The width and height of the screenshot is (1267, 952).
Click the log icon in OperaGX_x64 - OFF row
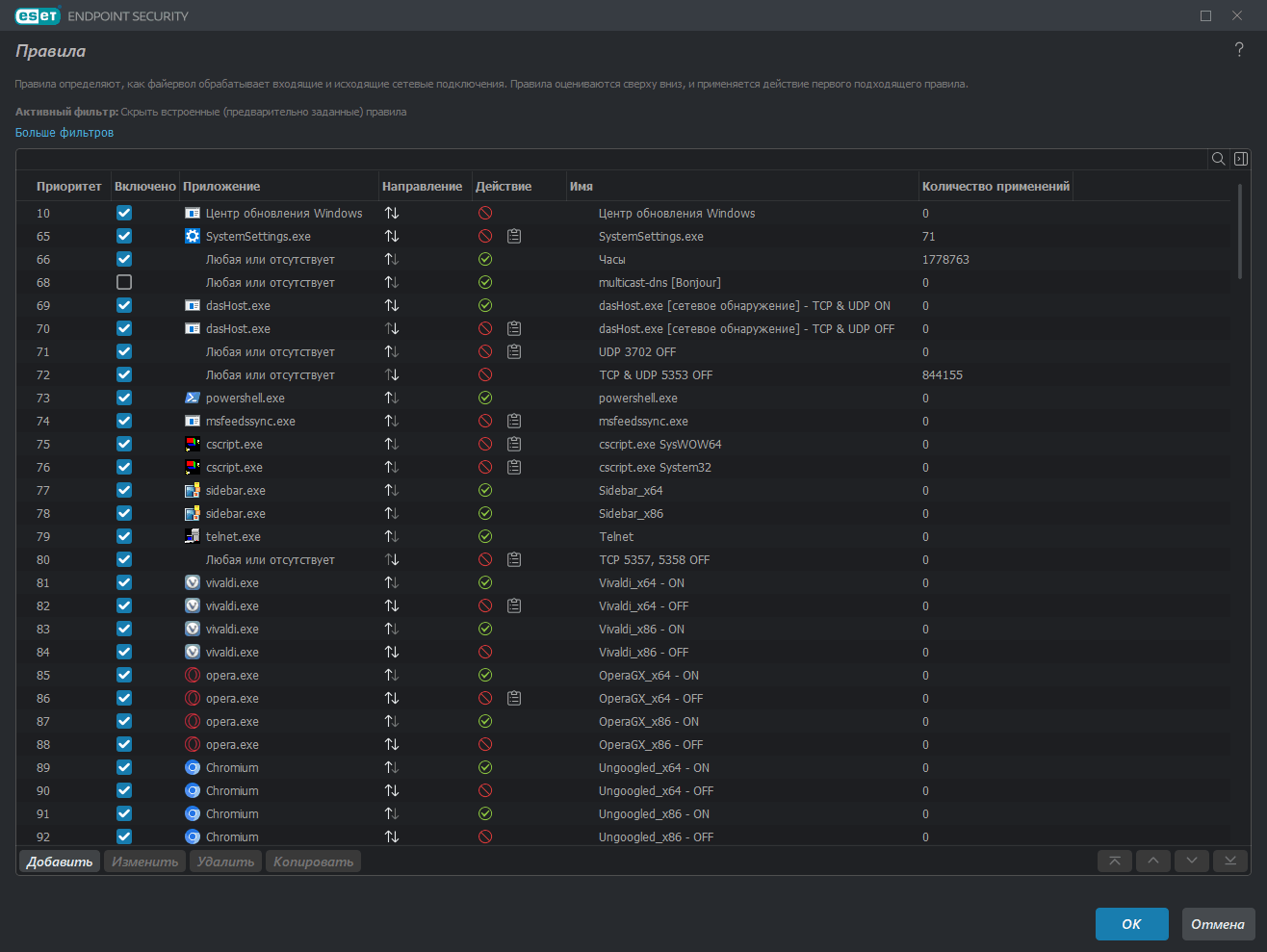point(514,698)
